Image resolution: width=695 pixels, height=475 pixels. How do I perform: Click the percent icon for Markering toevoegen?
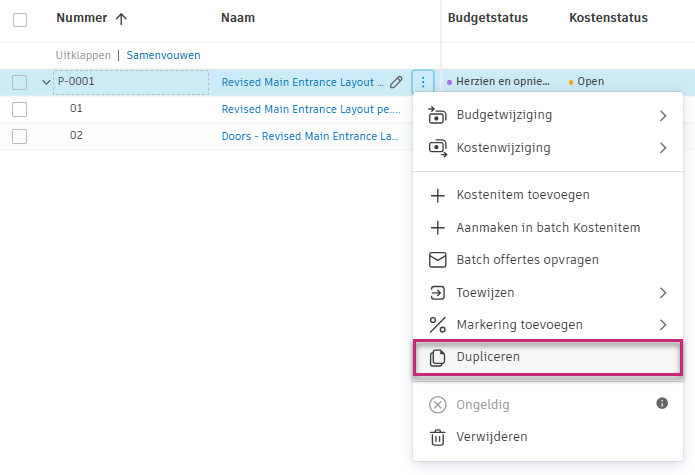[x=437, y=325]
